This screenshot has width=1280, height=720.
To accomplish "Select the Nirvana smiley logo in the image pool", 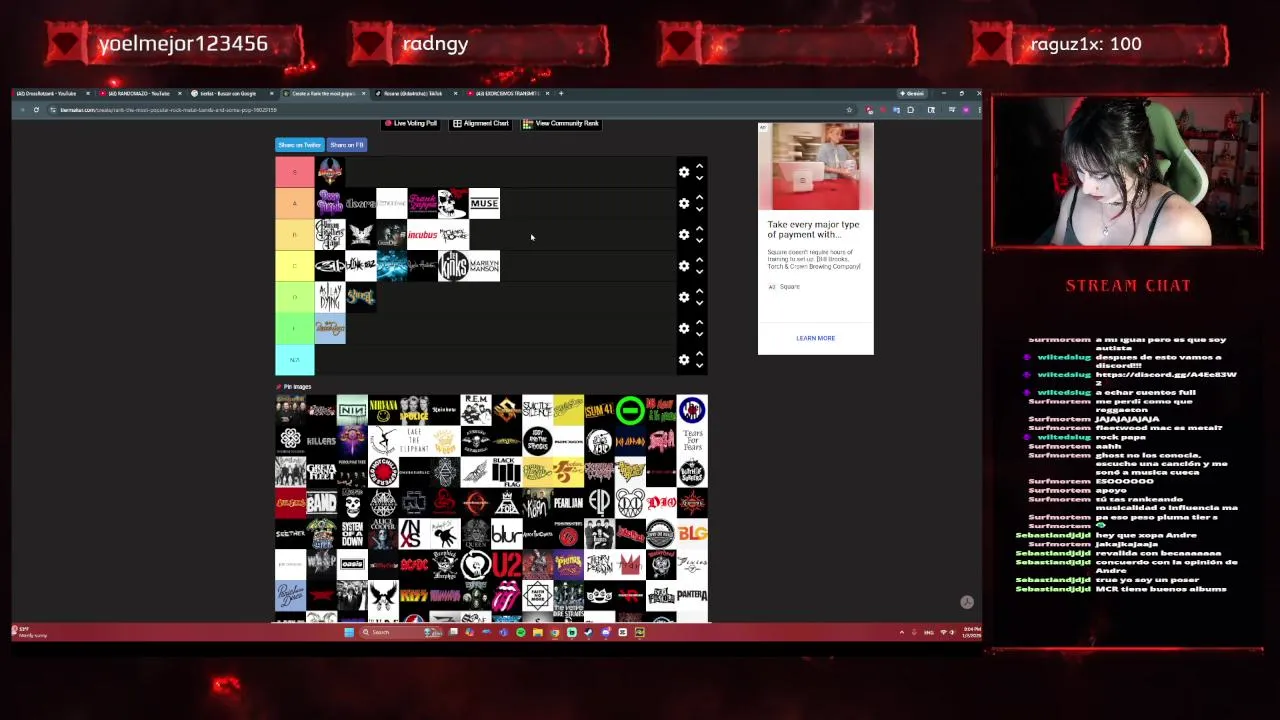I will click(383, 409).
